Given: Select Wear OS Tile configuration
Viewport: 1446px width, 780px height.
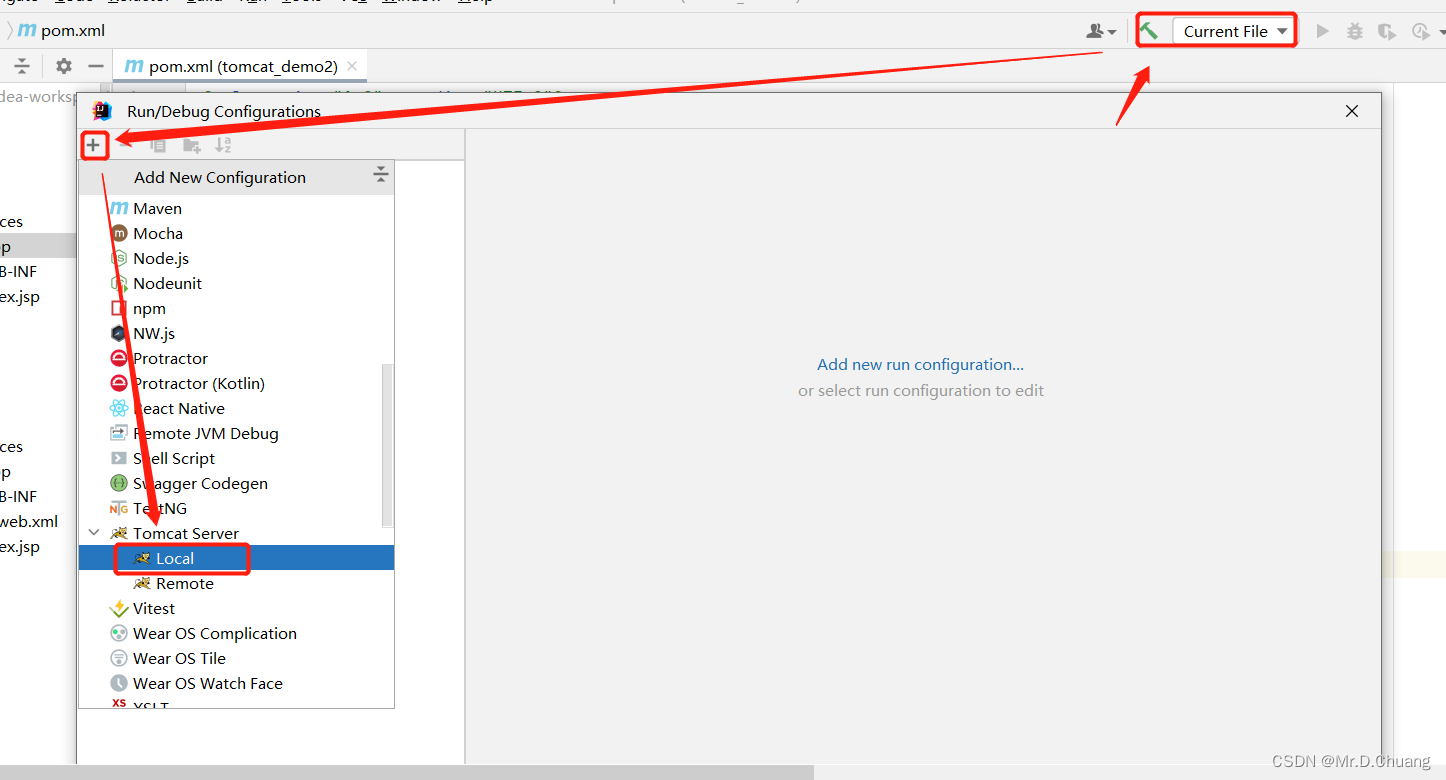Looking at the screenshot, I should pos(236,658).
